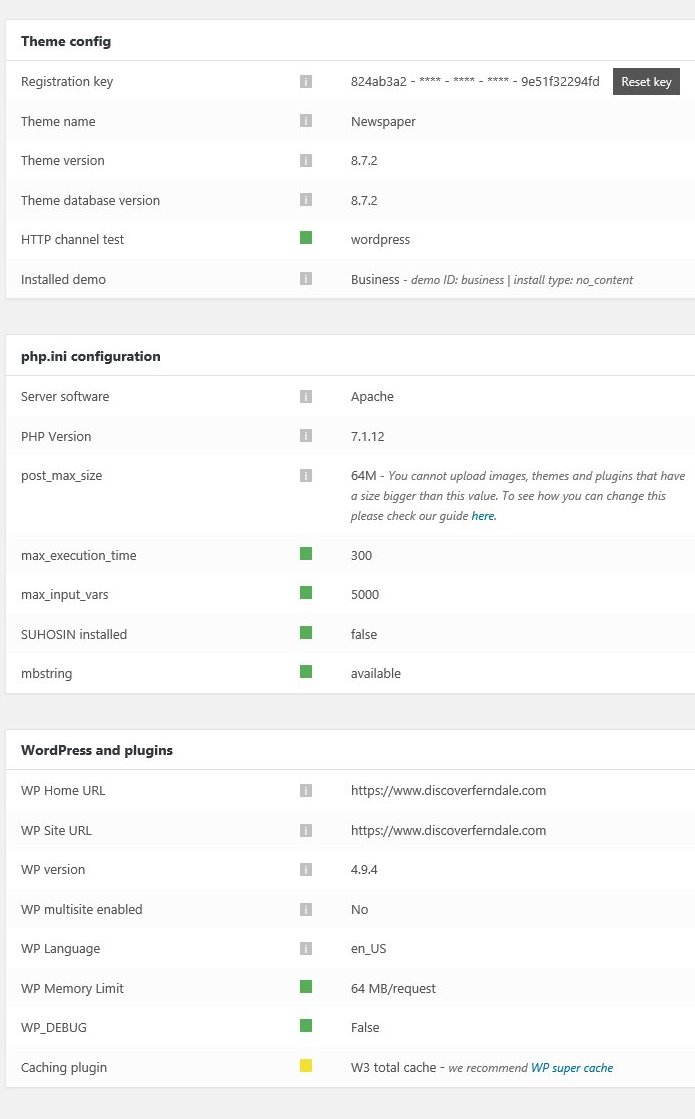Click the WP Site URL value

pyautogui.click(x=448, y=830)
